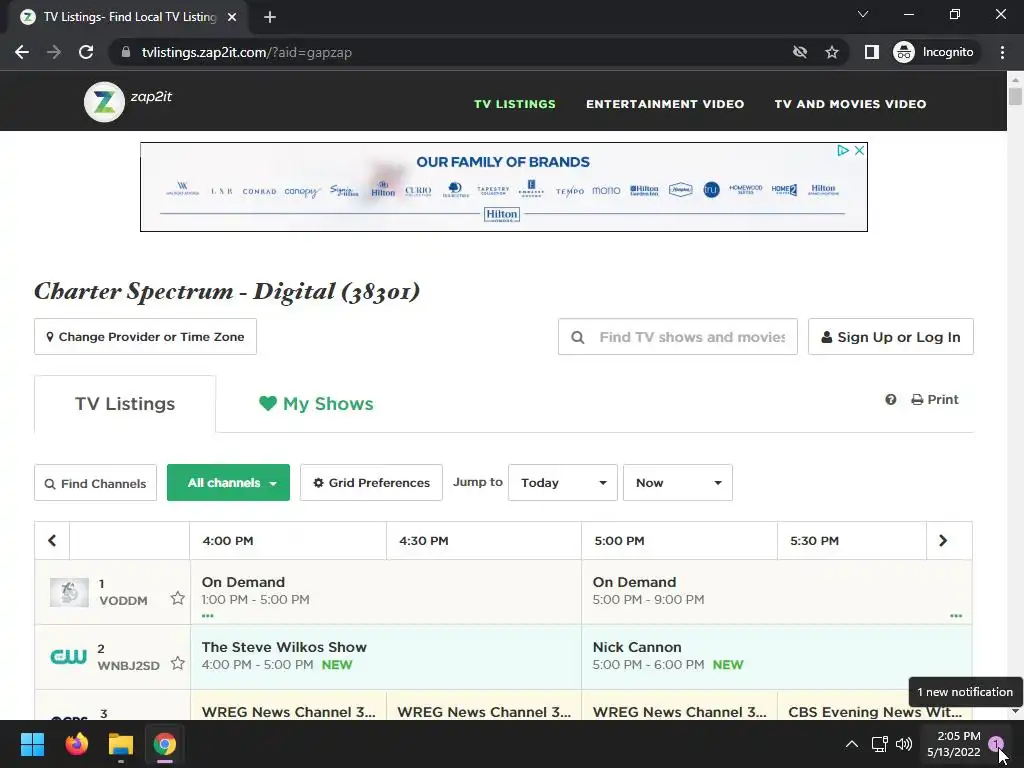Switch to TV Listings tab
The width and height of the screenshot is (1024, 768).
pos(125,404)
